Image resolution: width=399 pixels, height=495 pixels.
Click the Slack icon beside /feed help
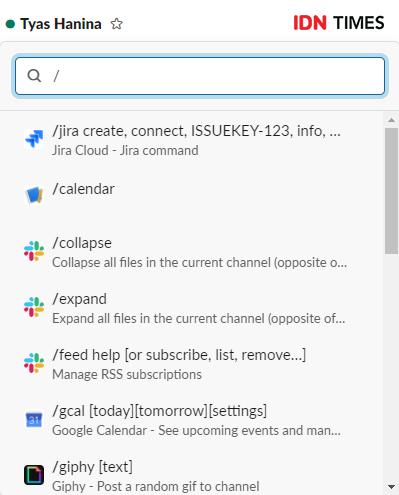(x=34, y=363)
